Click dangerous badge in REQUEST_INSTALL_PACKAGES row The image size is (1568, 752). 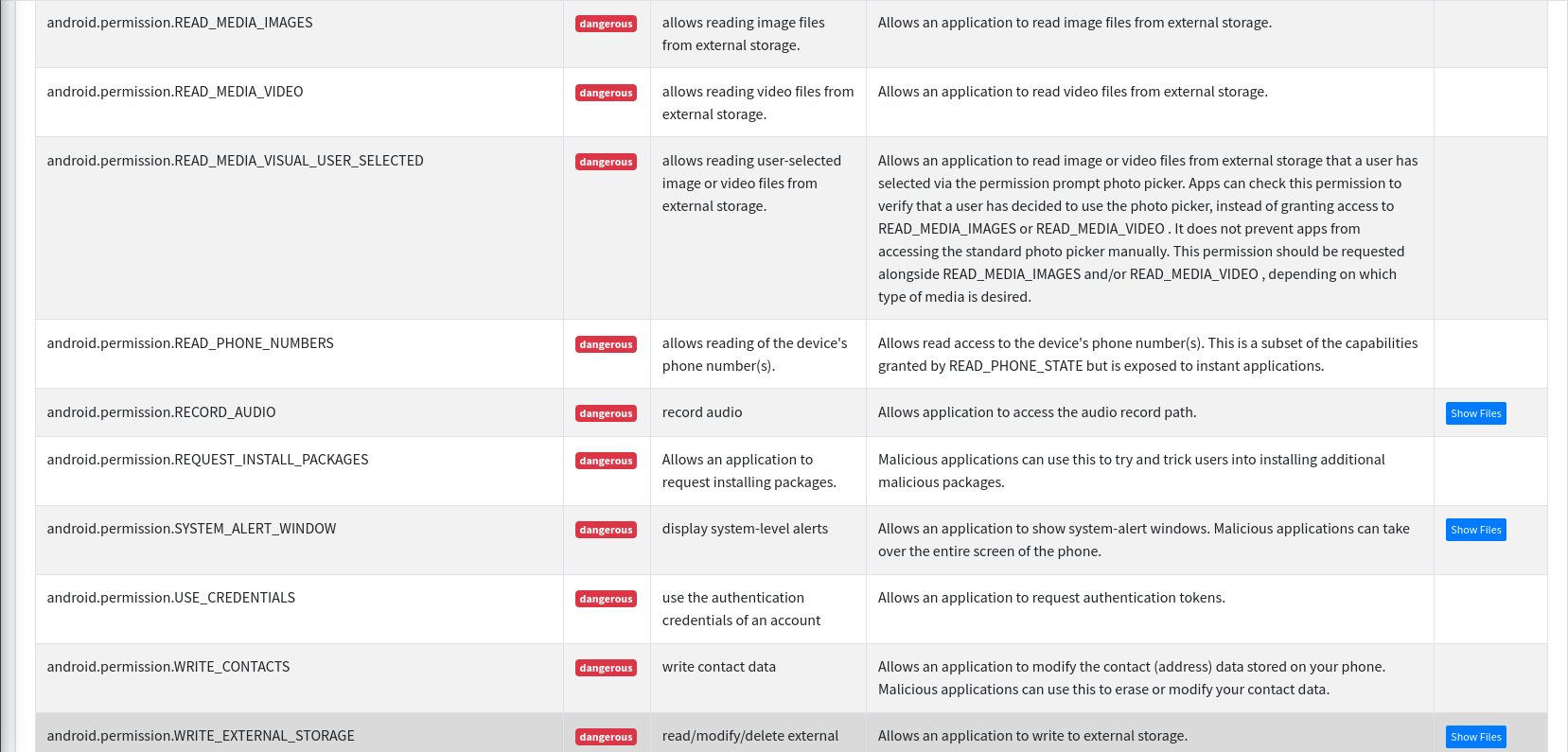pyautogui.click(x=606, y=461)
